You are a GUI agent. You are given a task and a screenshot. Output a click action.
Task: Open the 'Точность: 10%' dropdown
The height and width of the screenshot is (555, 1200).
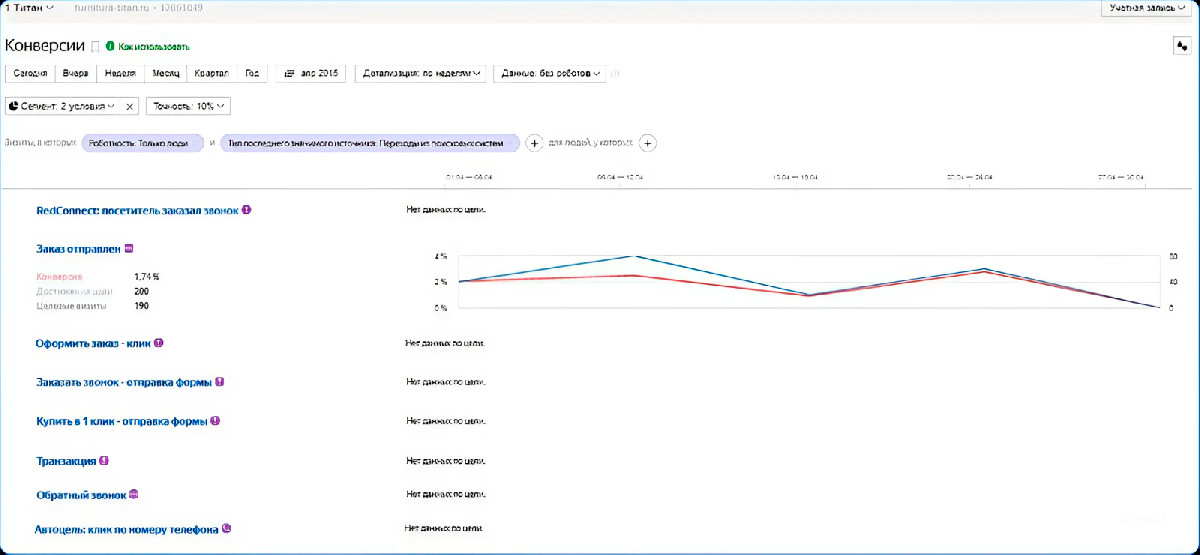[189, 105]
